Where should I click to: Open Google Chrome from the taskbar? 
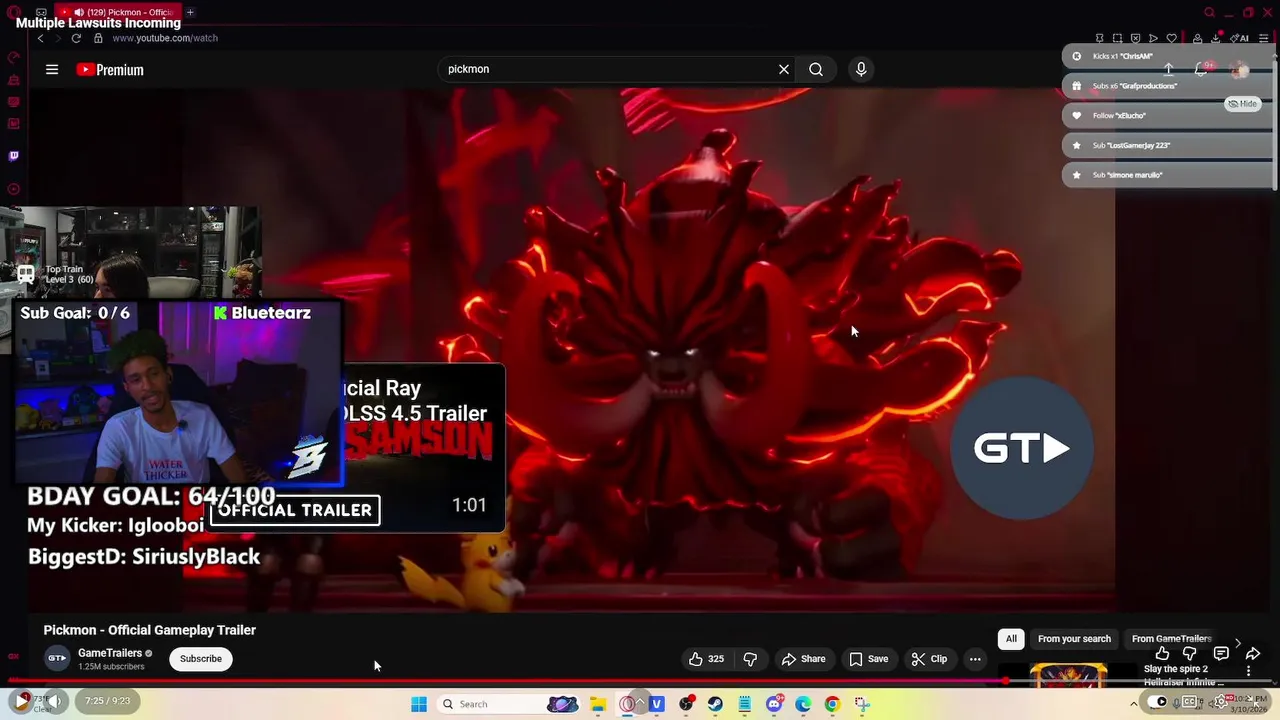tap(832, 704)
